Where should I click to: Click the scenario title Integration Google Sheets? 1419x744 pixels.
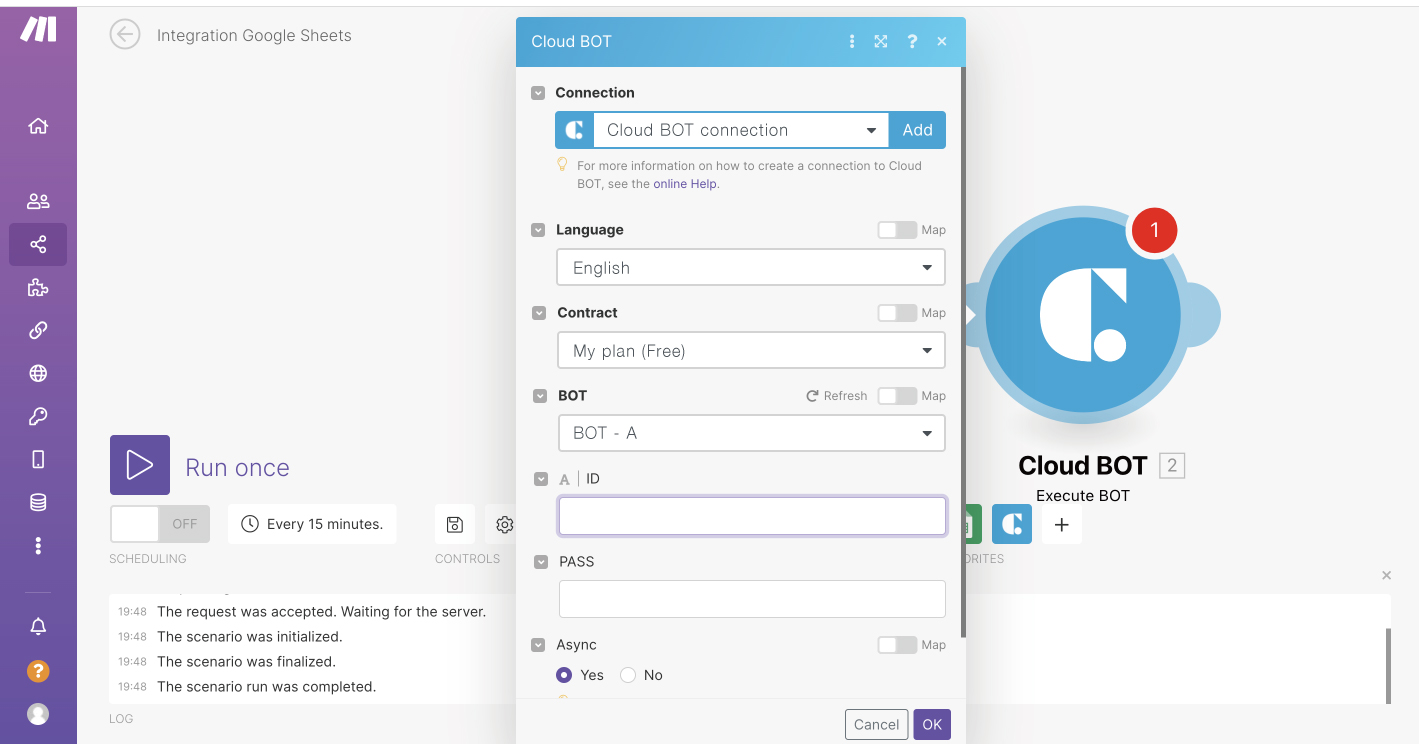(254, 35)
